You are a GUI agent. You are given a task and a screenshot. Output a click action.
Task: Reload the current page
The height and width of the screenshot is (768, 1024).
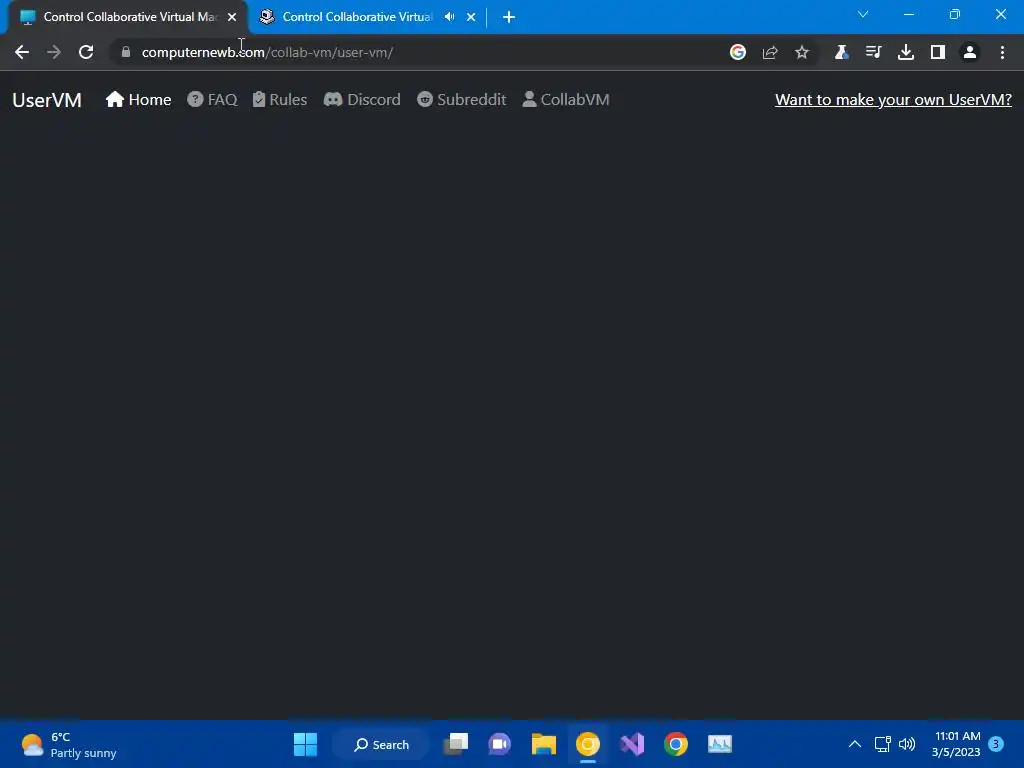pyautogui.click(x=86, y=52)
